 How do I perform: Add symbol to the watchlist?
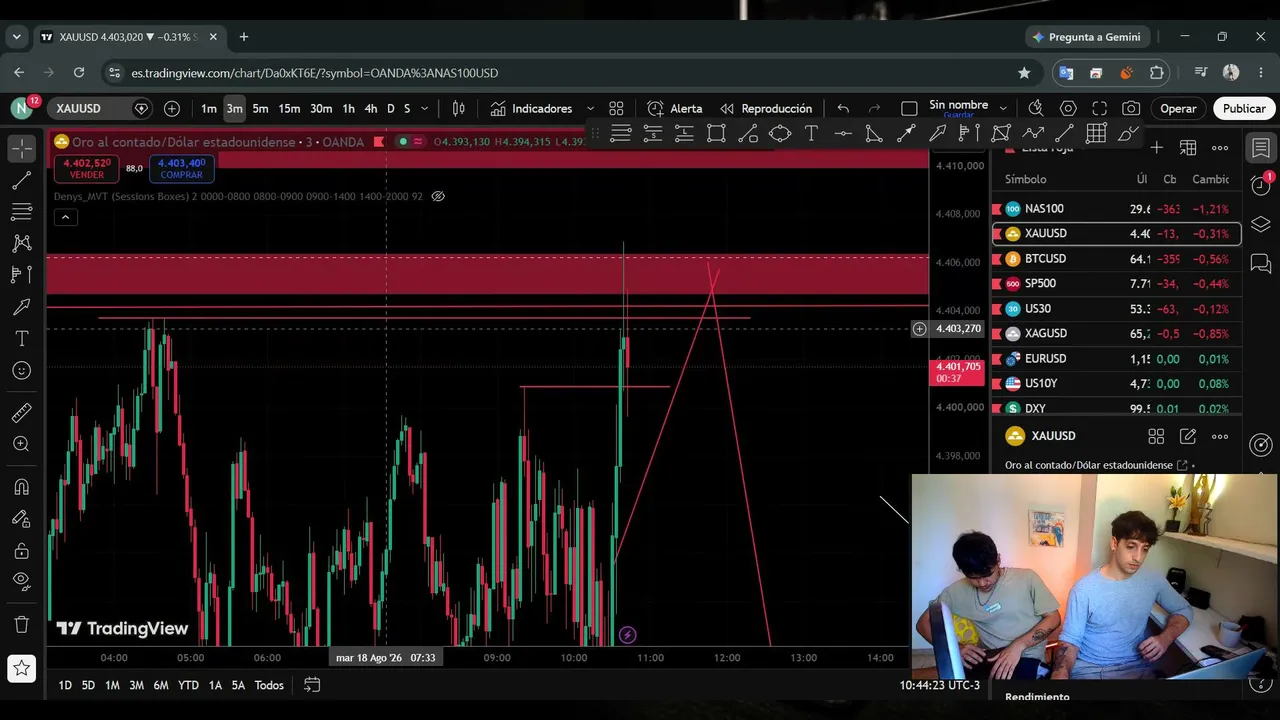pyautogui.click(x=1156, y=148)
